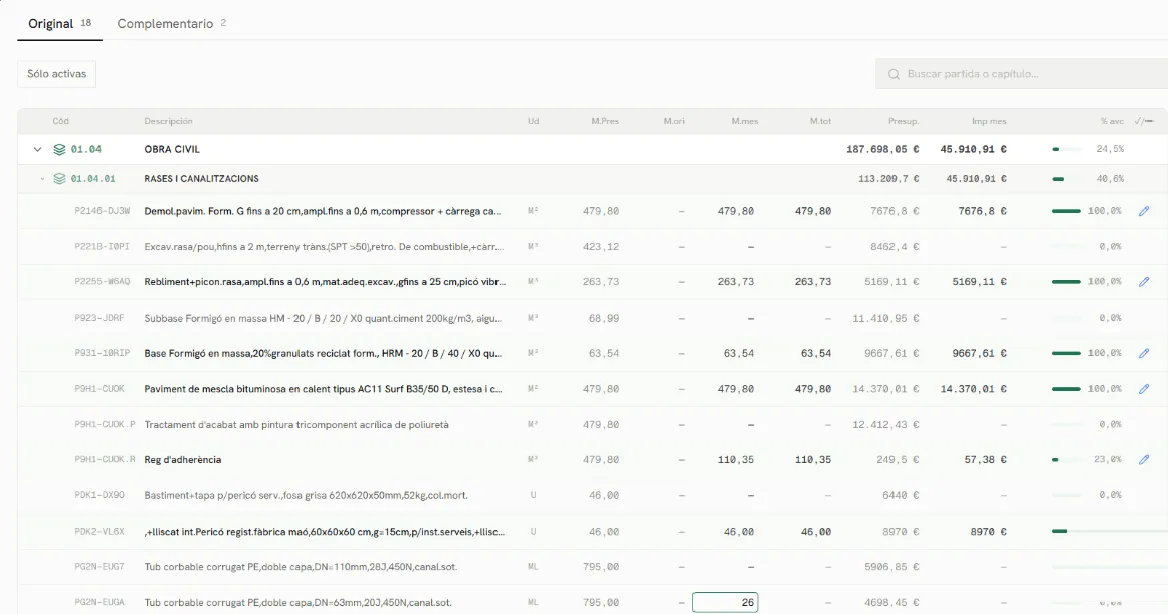The image size is (1168, 614).
Task: Click the 187.698,05 € budget total
Action: [x=883, y=149]
